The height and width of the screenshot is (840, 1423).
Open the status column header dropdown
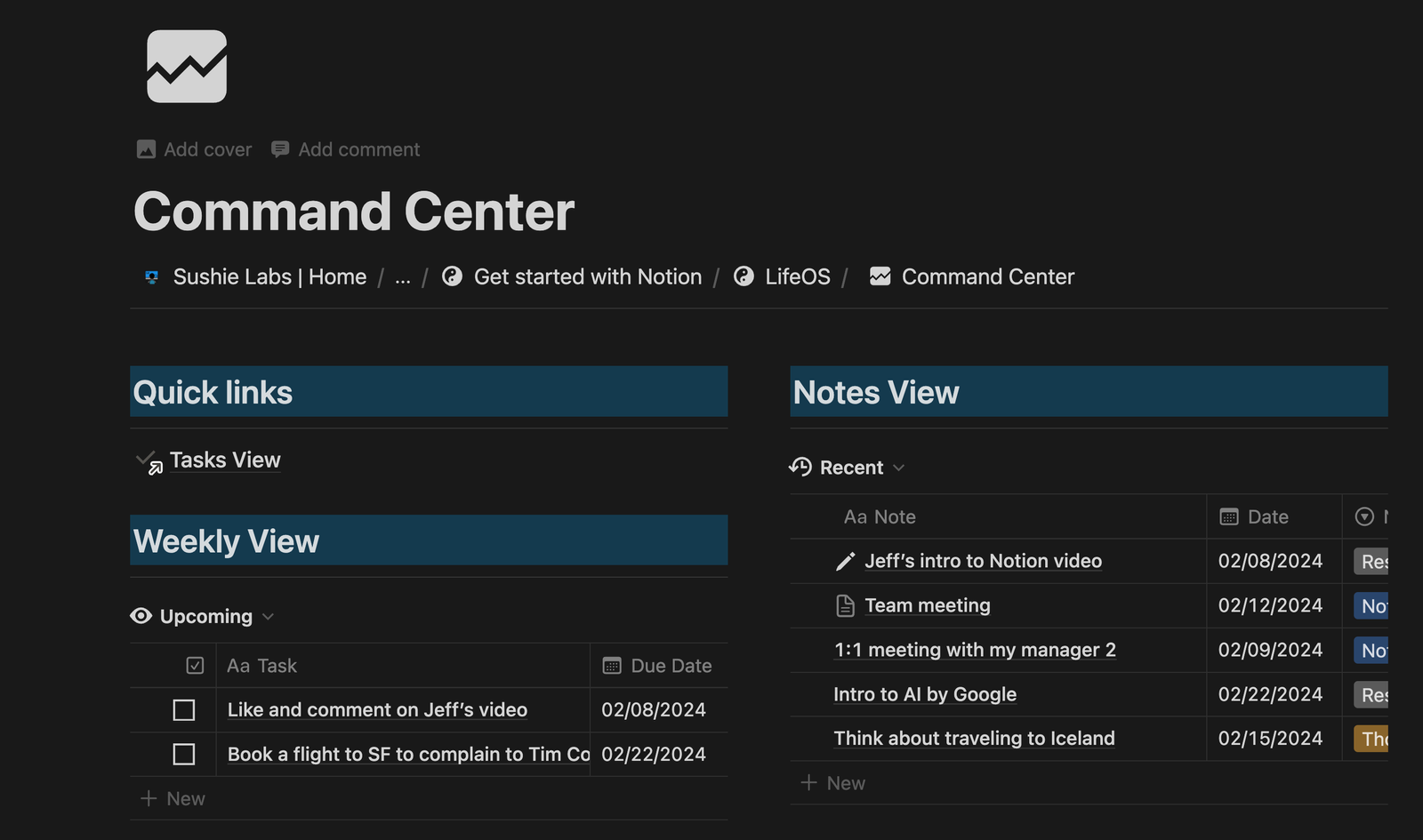pyautogui.click(x=1364, y=516)
